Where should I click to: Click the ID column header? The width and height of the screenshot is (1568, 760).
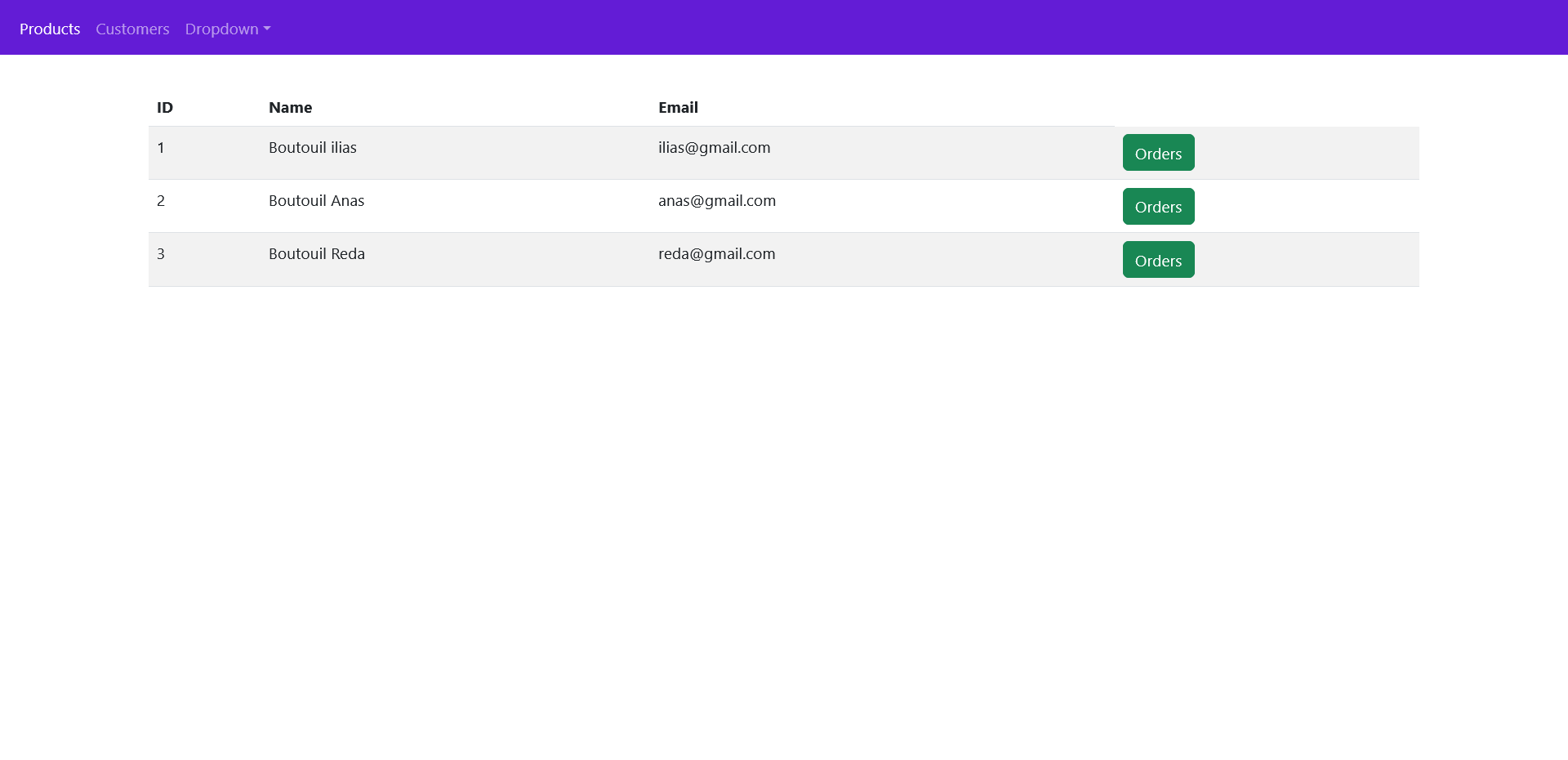pos(164,107)
